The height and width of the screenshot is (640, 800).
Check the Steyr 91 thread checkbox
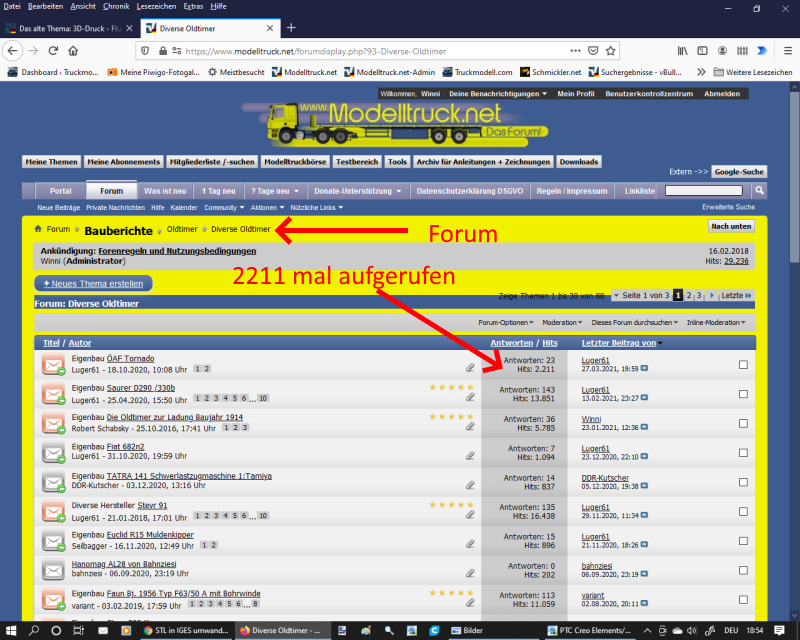pyautogui.click(x=743, y=511)
